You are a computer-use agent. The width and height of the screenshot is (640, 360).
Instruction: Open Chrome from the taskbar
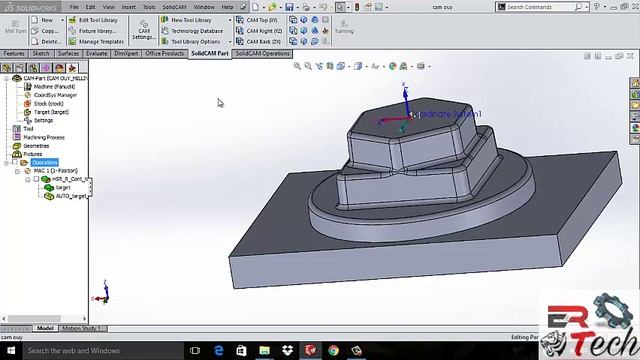(x=333, y=351)
